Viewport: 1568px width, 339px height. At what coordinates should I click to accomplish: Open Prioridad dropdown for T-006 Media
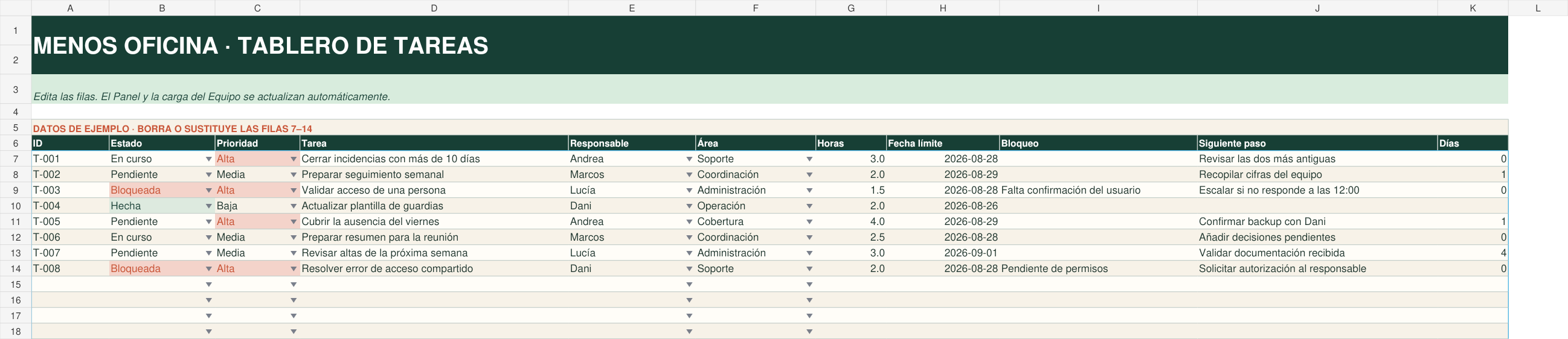coord(294,238)
